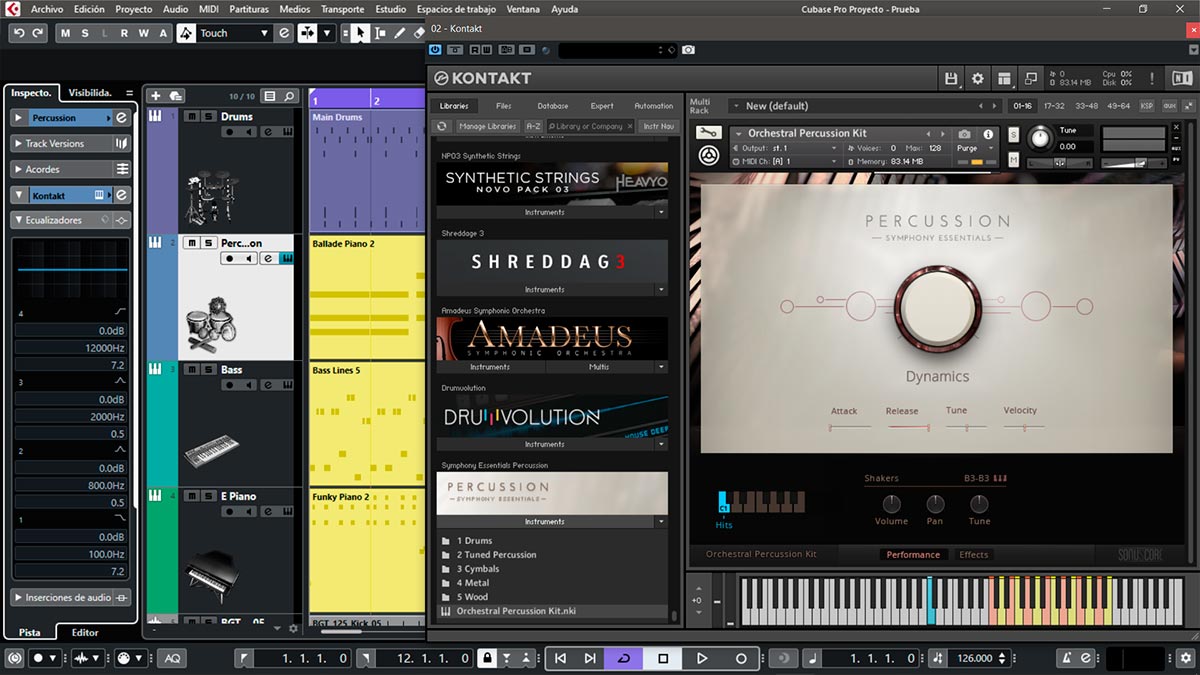Select the Range Selection tool
Image resolution: width=1200 pixels, height=675 pixels.
pyautogui.click(x=380, y=33)
